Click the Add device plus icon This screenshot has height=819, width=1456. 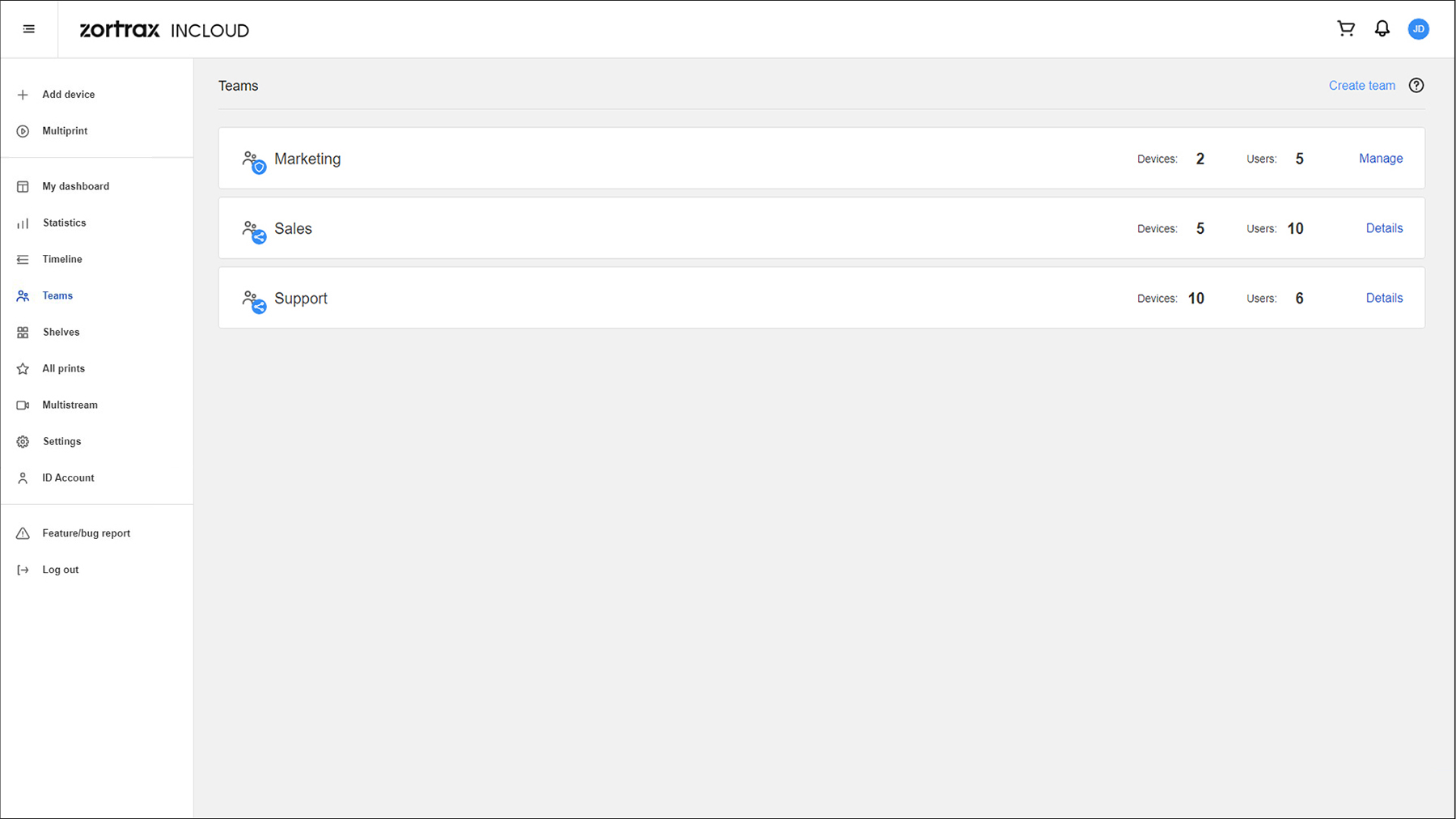click(x=23, y=95)
